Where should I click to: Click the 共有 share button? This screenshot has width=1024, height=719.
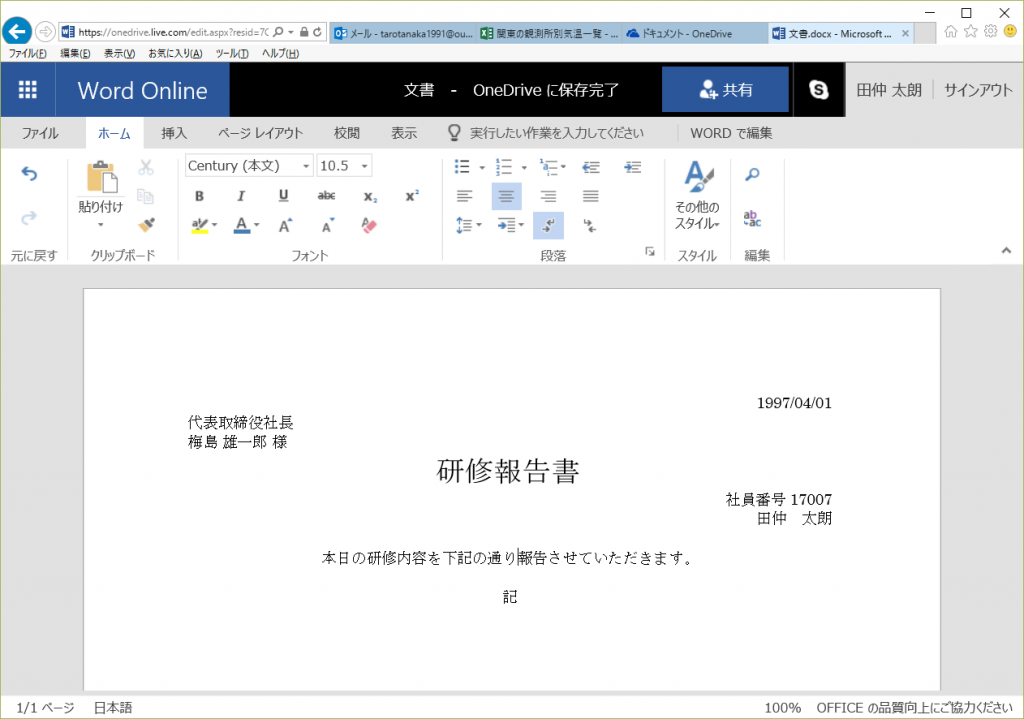pyautogui.click(x=726, y=89)
